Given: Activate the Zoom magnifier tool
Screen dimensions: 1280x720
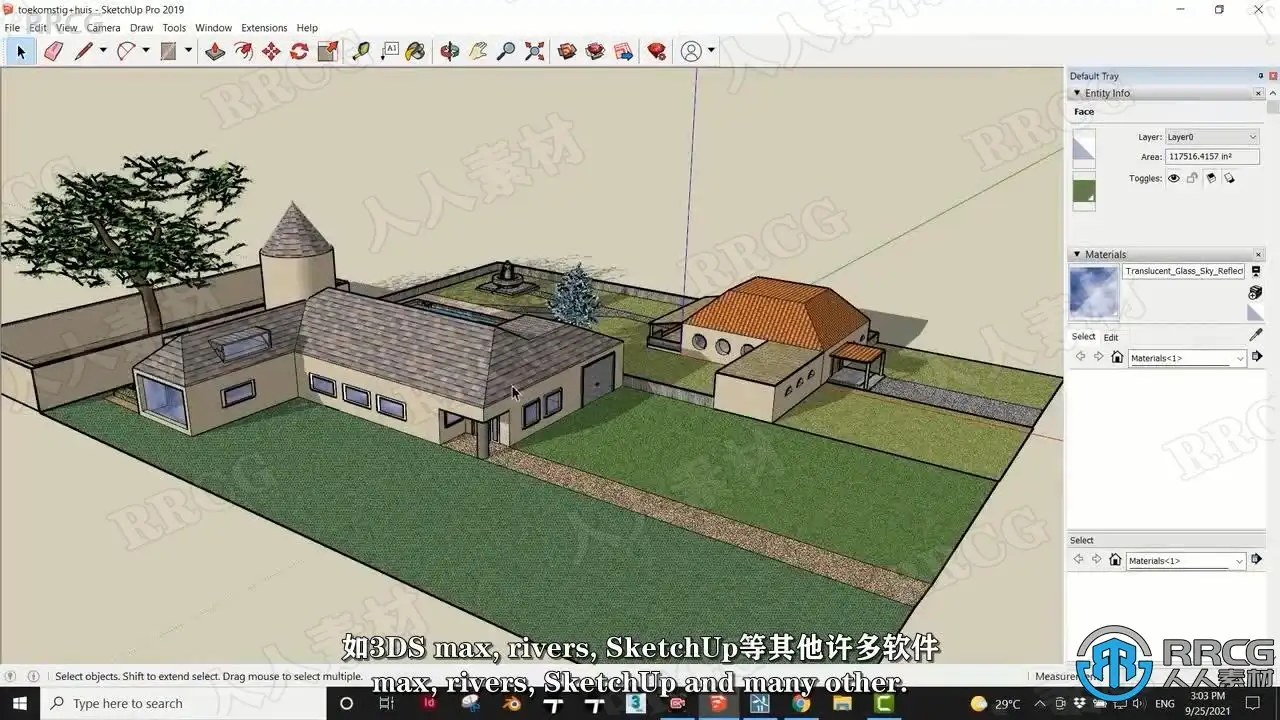Looking at the screenshot, I should click(506, 51).
